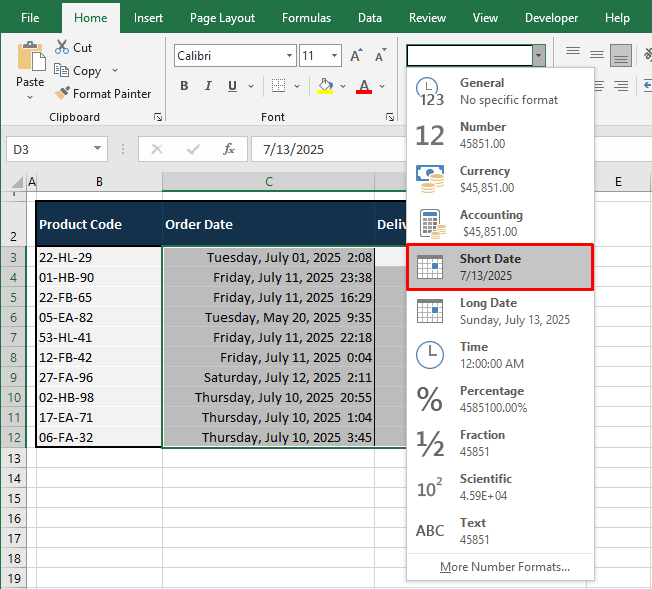Open More Number Formats dialog
The image size is (652, 589).
click(x=504, y=567)
